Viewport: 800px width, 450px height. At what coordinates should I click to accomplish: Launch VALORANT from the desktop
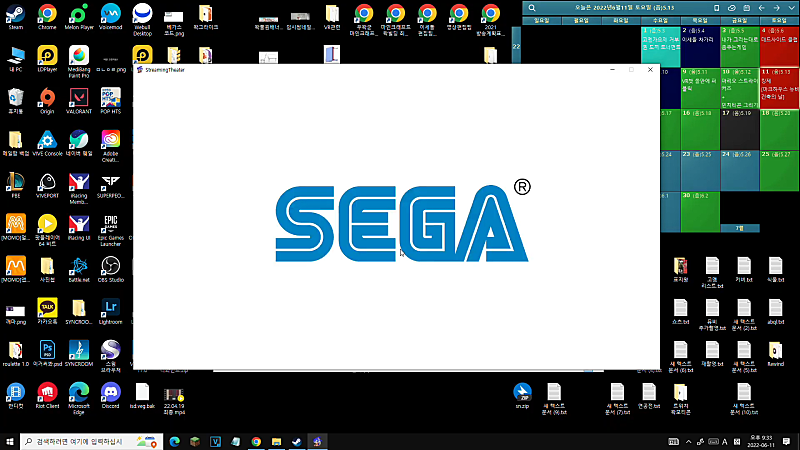click(79, 101)
